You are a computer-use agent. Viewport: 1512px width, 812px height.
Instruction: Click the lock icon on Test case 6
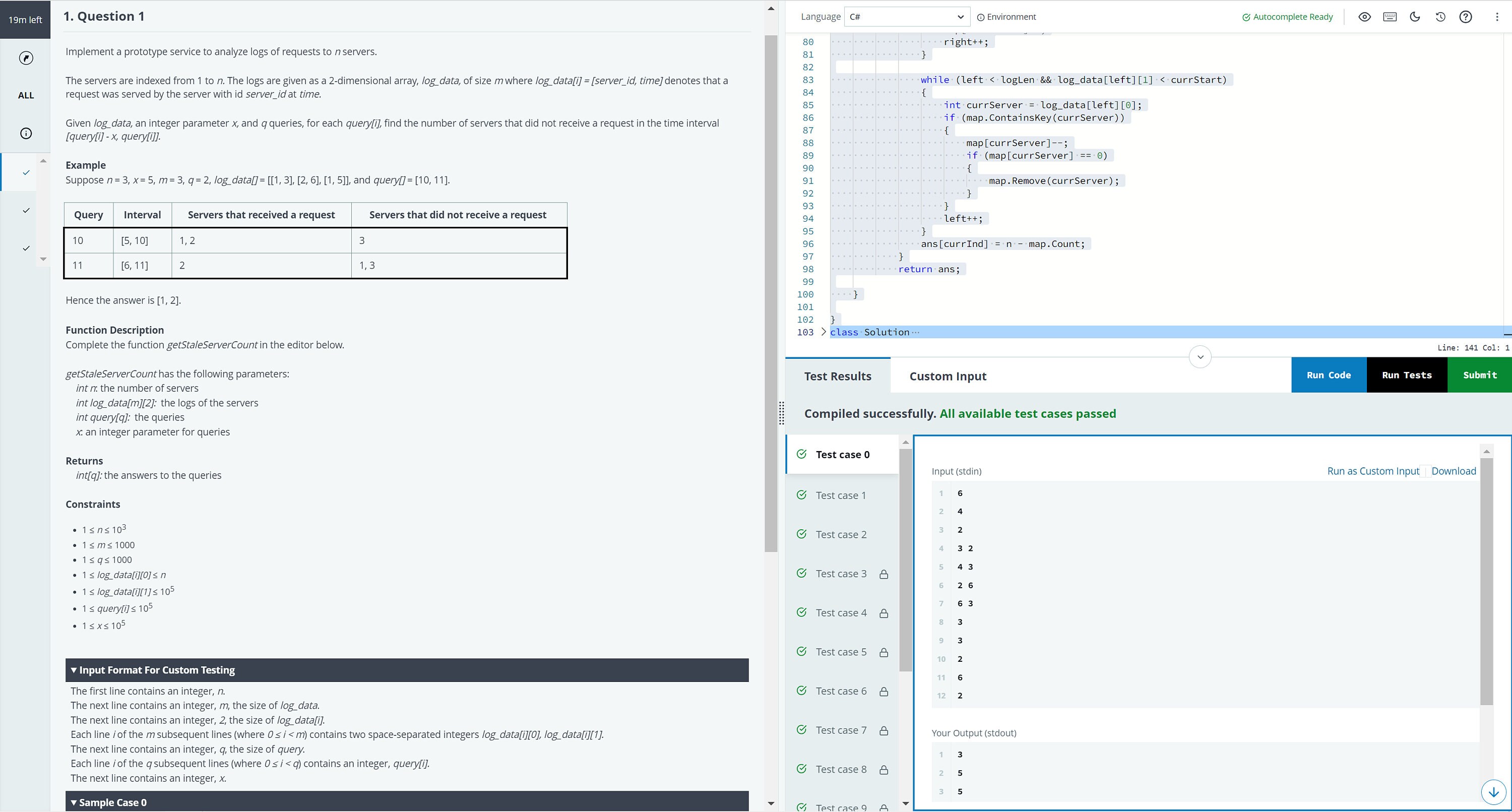(x=884, y=692)
